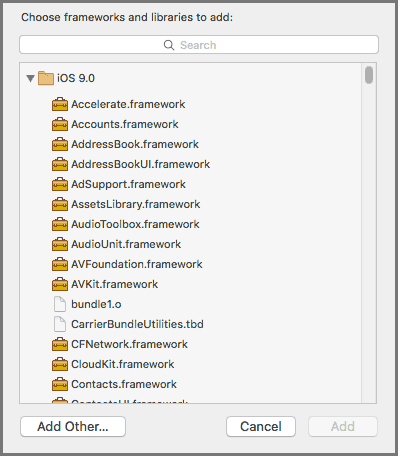This screenshot has height=456, width=398.
Task: Click the AVKit.framework toolbox icon
Action: 60,284
